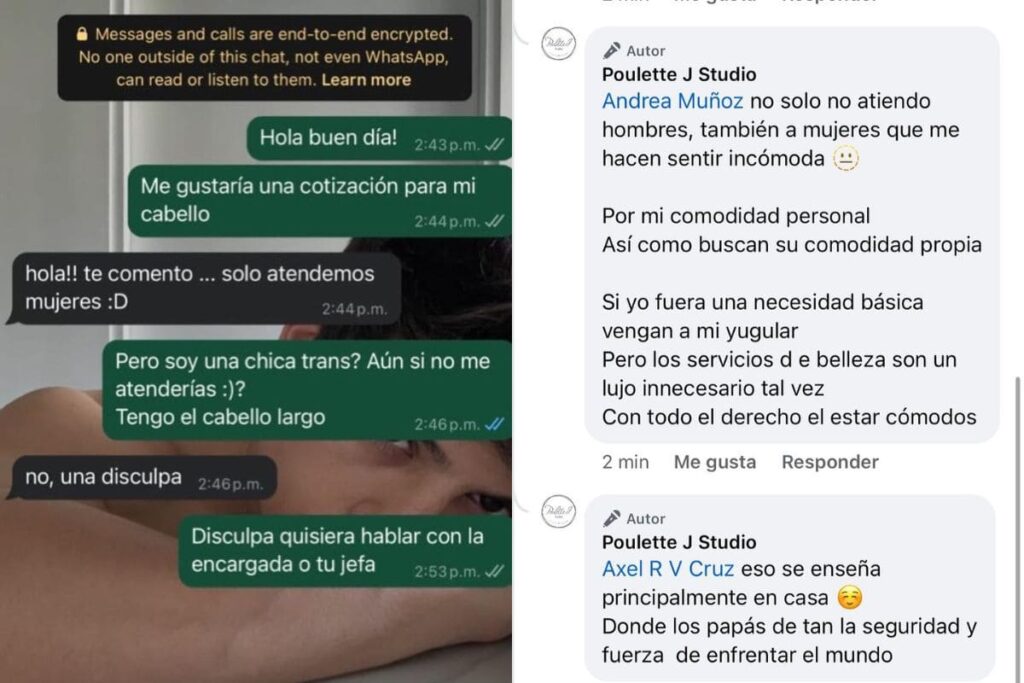
Task: Open Axel R V Cruz's profile mention
Action: (x=667, y=569)
